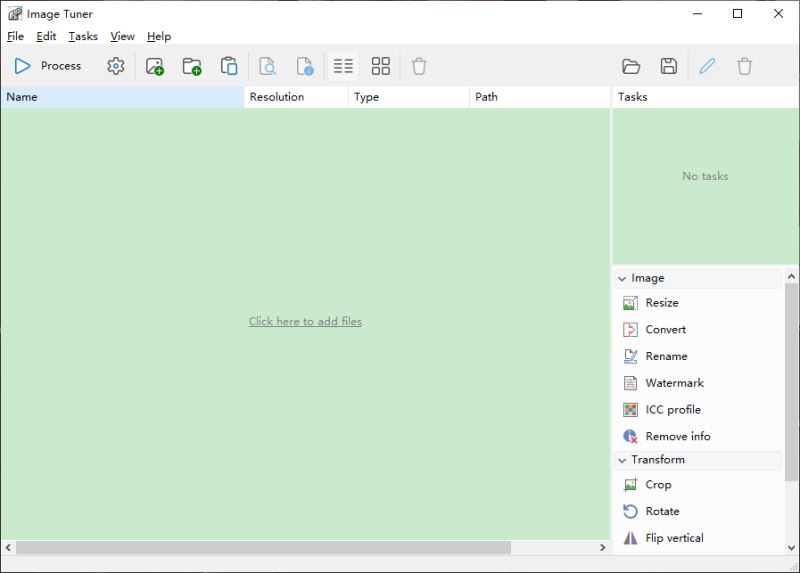Click the Flip vertical icon
800x573 pixels.
tap(630, 538)
